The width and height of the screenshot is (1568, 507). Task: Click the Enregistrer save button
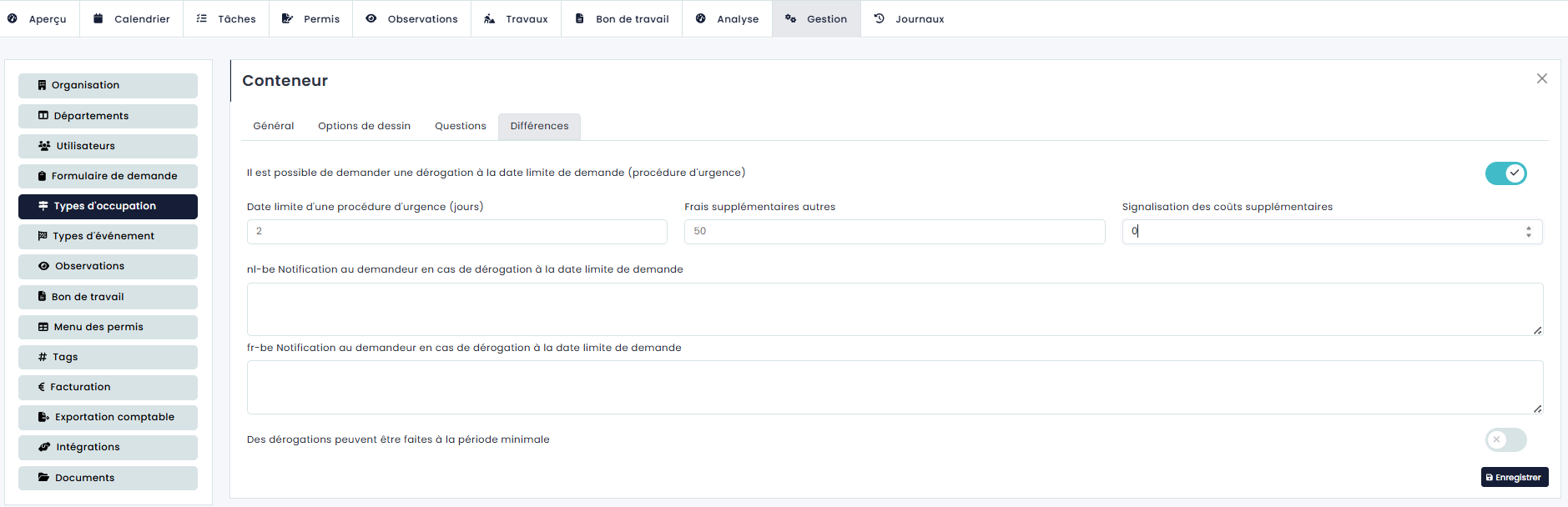click(x=1515, y=477)
